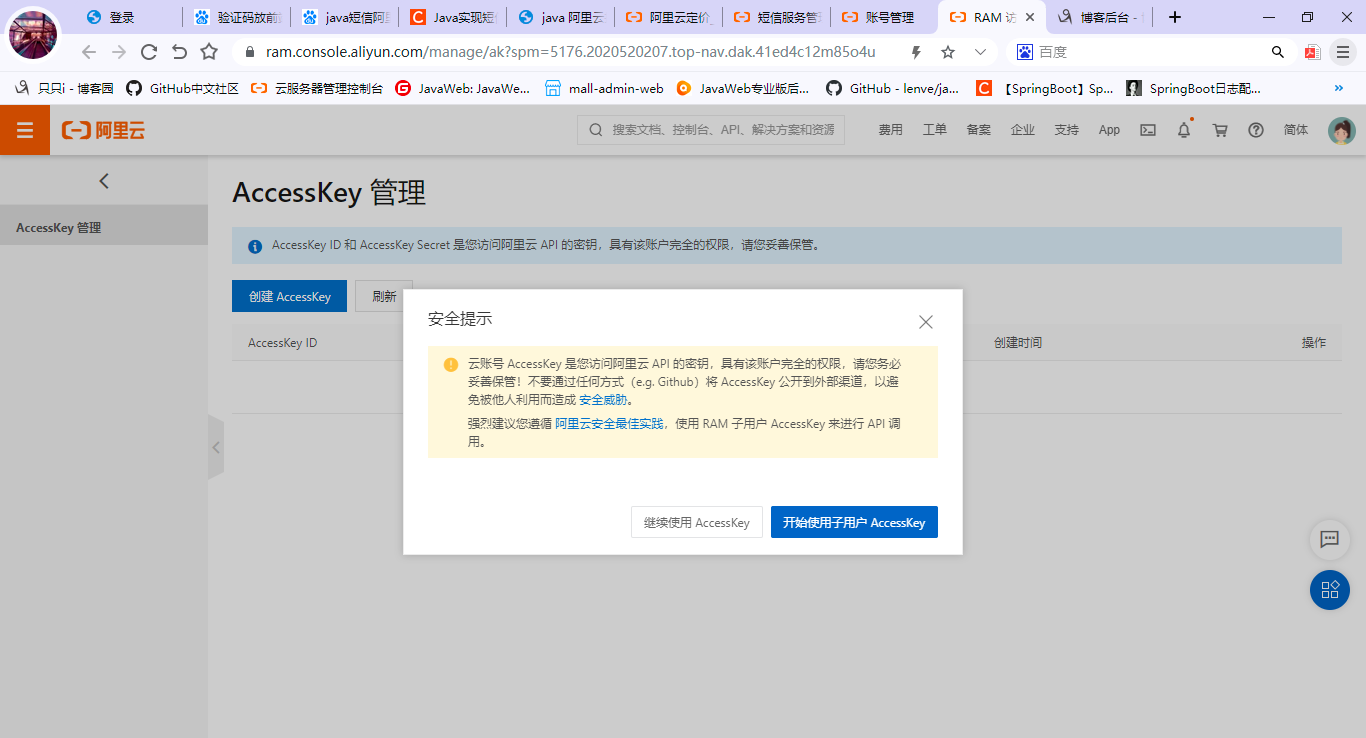The height and width of the screenshot is (738, 1366).
Task: Expand the address bar dropdown chevron
Action: (980, 52)
